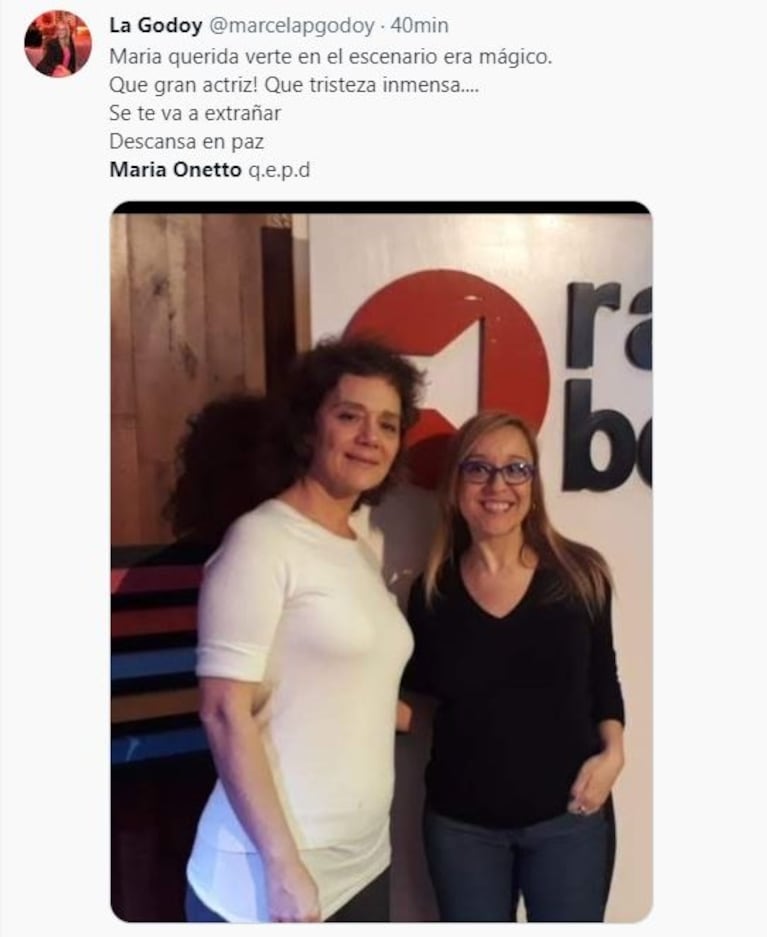Click the black bar atop the photo

381,207
